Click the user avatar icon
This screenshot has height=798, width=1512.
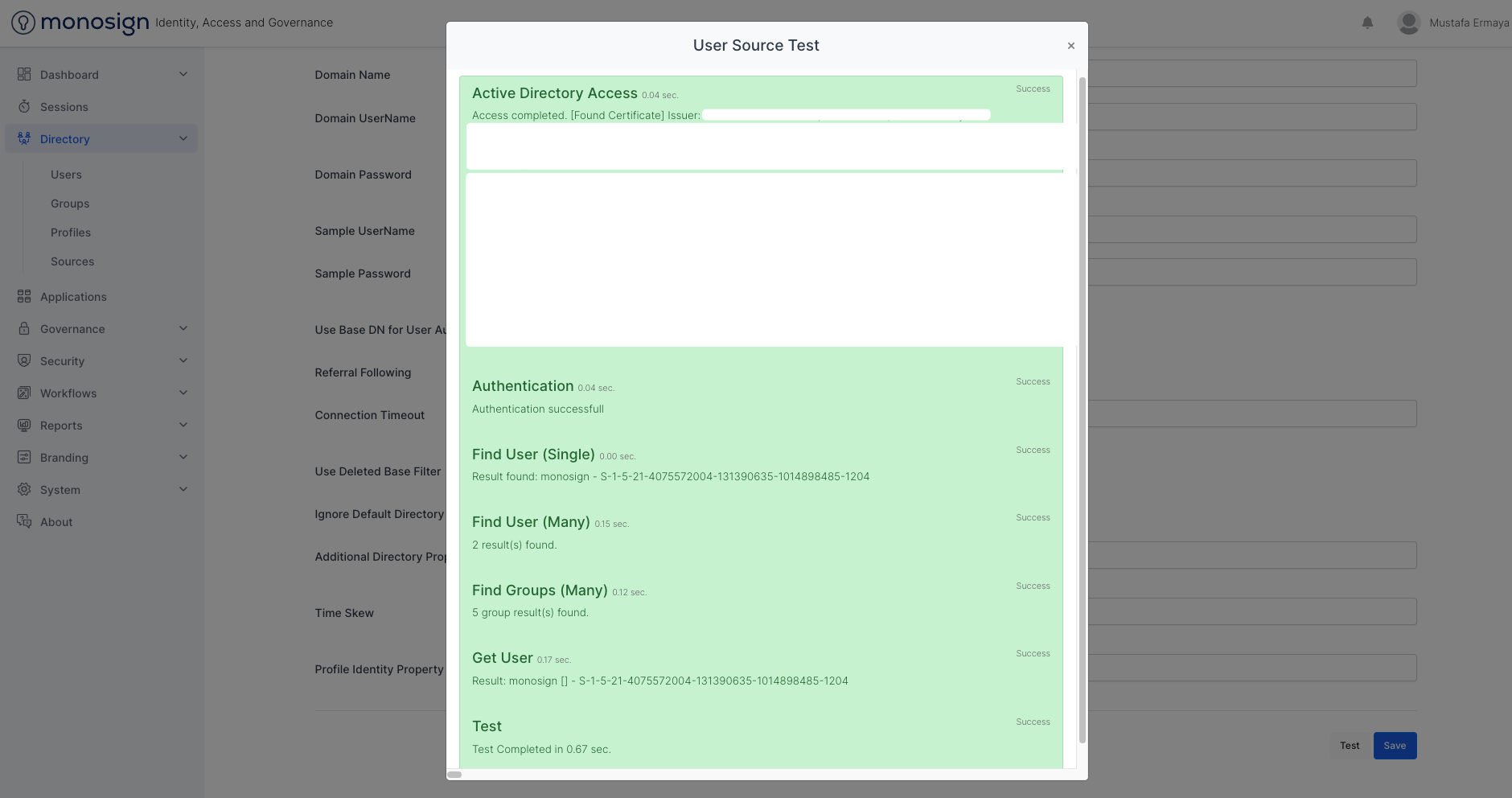point(1408,23)
